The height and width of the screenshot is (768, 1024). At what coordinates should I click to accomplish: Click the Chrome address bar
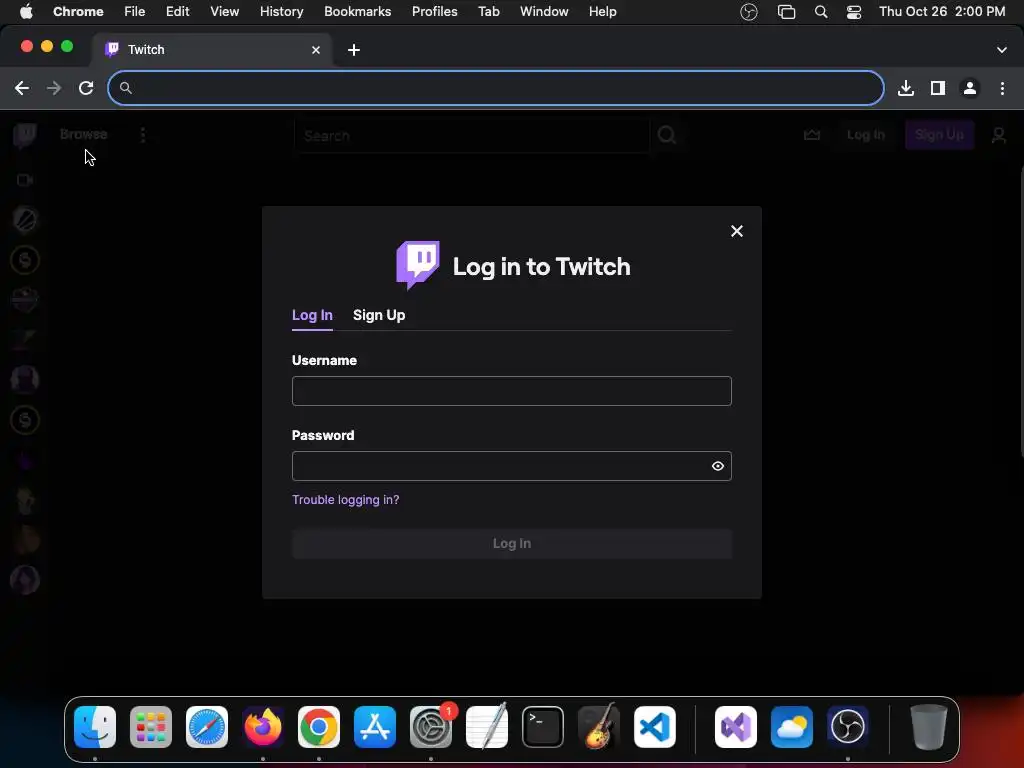coord(496,88)
